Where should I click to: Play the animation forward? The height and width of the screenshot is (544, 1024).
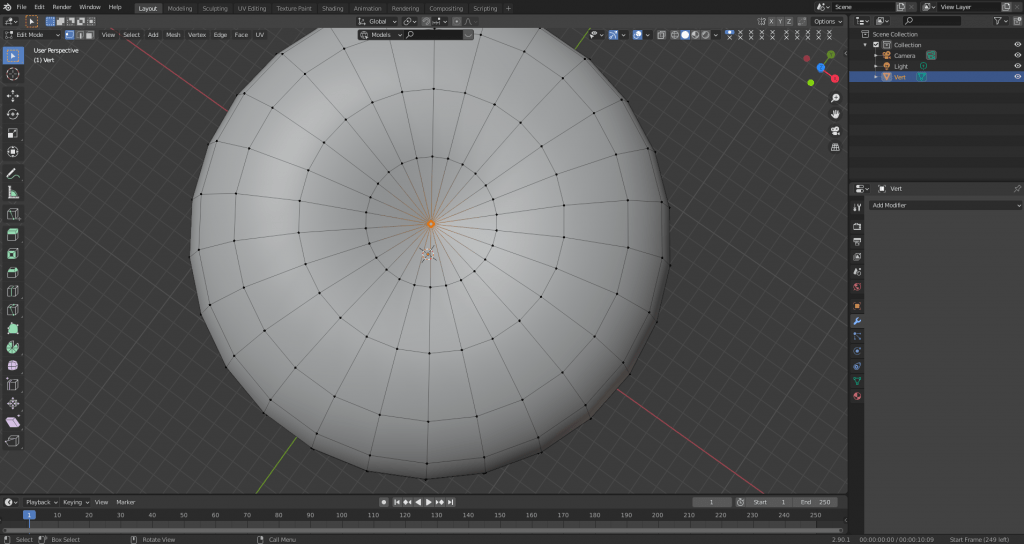(x=429, y=502)
